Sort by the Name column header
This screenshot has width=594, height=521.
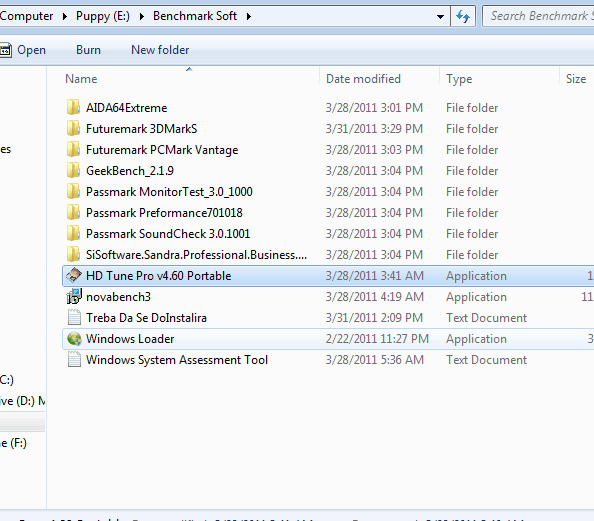coord(81,79)
